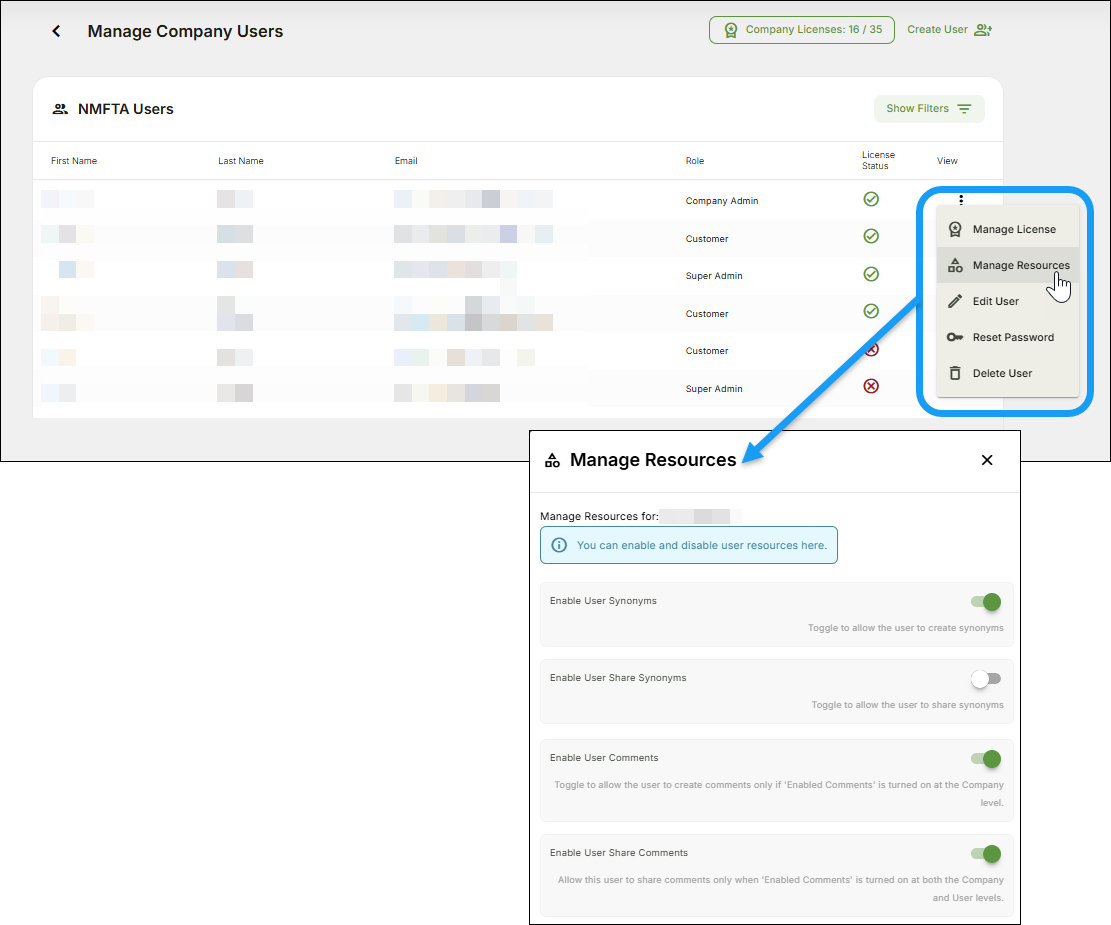Click the green license status check on the first row
Screen dimensions: 1111x925
tap(870, 198)
